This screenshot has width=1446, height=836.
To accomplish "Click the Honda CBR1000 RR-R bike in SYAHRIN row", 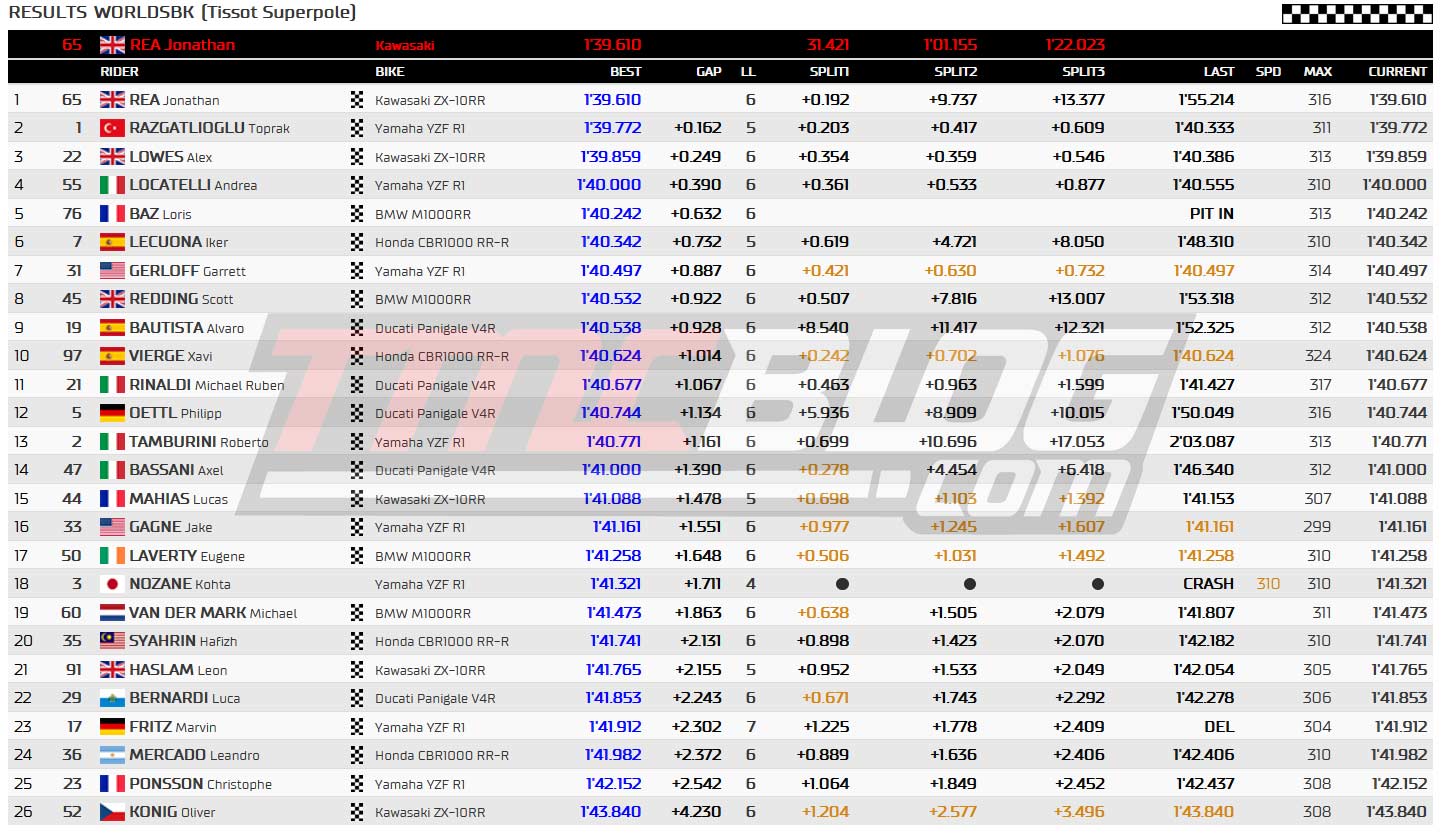I will [442, 641].
